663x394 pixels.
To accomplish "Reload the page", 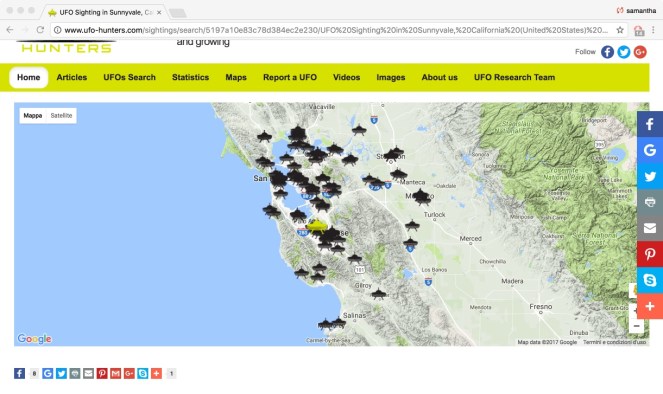I will tap(40, 30).
